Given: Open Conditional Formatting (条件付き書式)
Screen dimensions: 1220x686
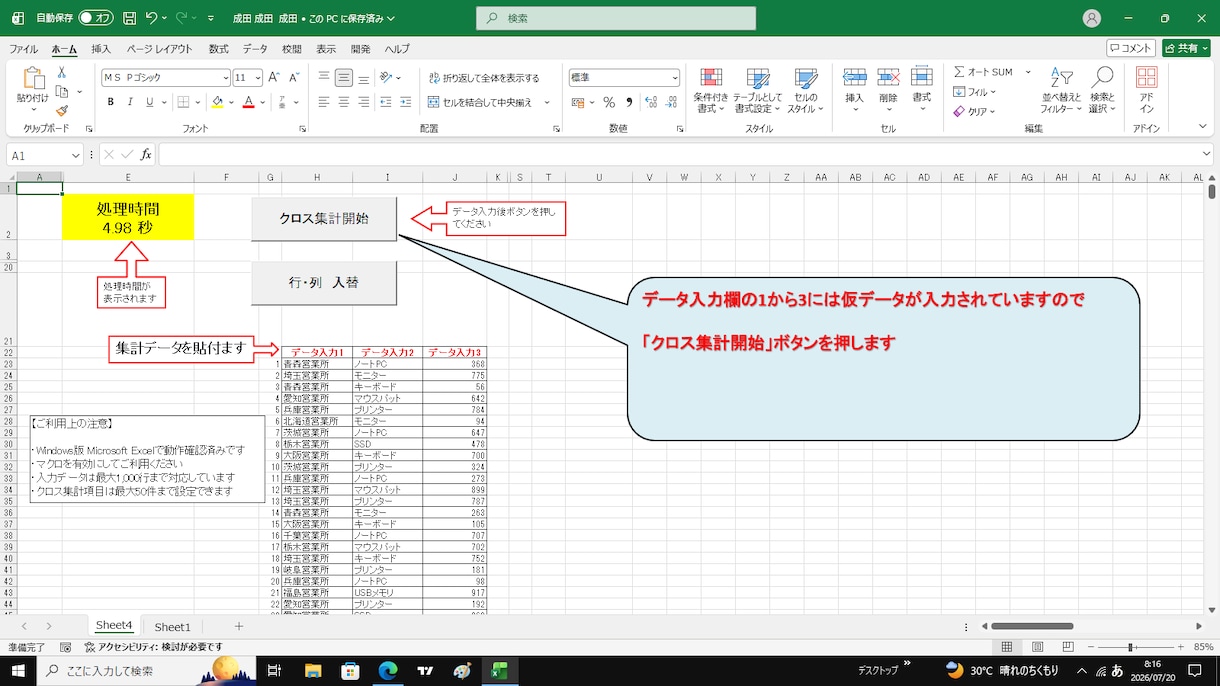Looking at the screenshot, I should [x=711, y=91].
